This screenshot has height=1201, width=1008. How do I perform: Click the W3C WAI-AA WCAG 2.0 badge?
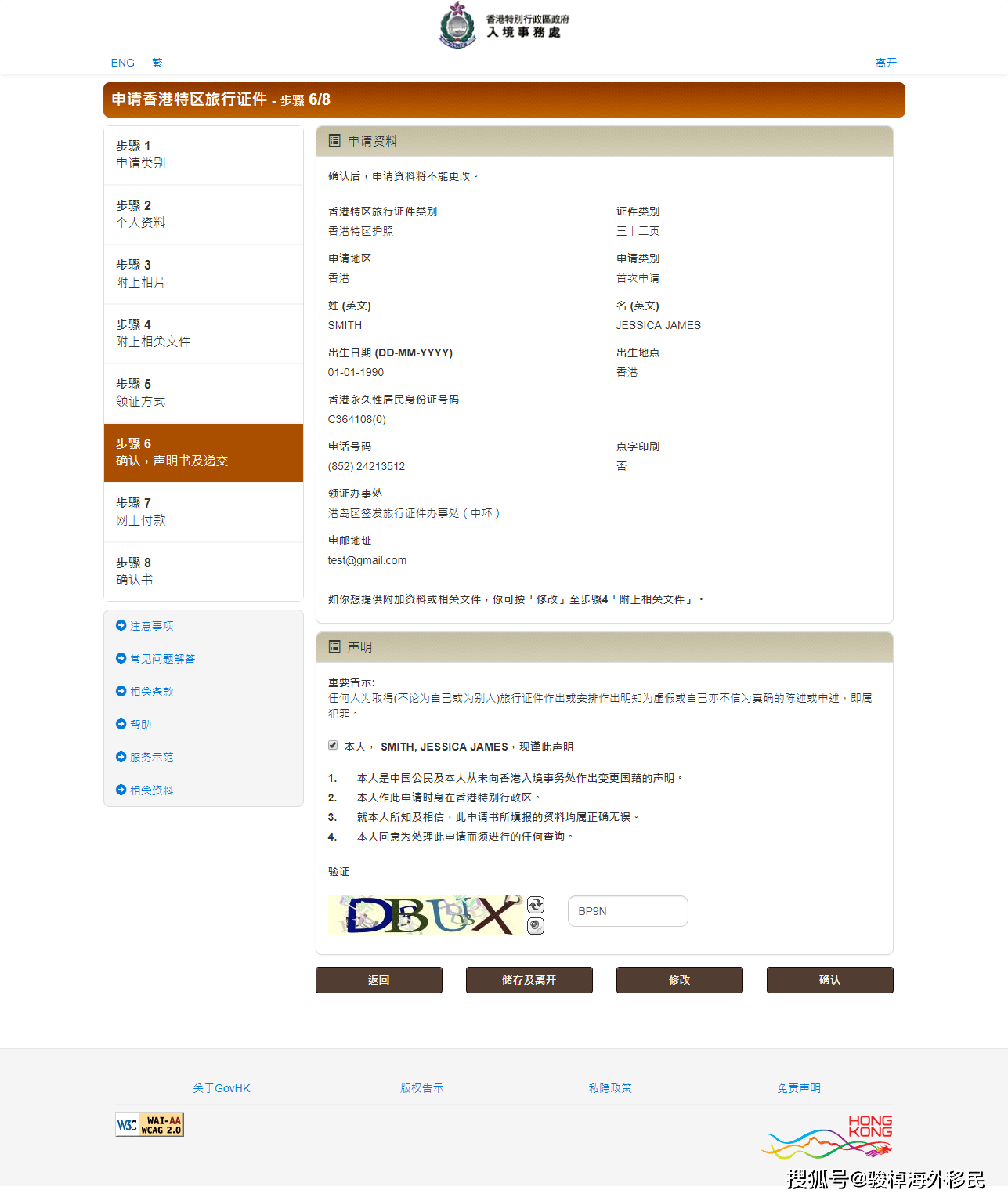pos(150,1125)
